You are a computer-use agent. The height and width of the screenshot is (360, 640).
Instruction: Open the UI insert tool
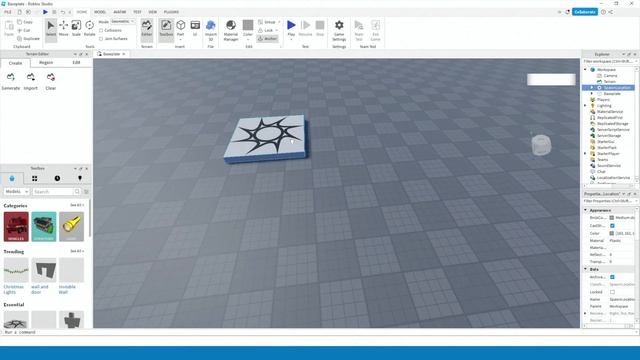(x=195, y=29)
